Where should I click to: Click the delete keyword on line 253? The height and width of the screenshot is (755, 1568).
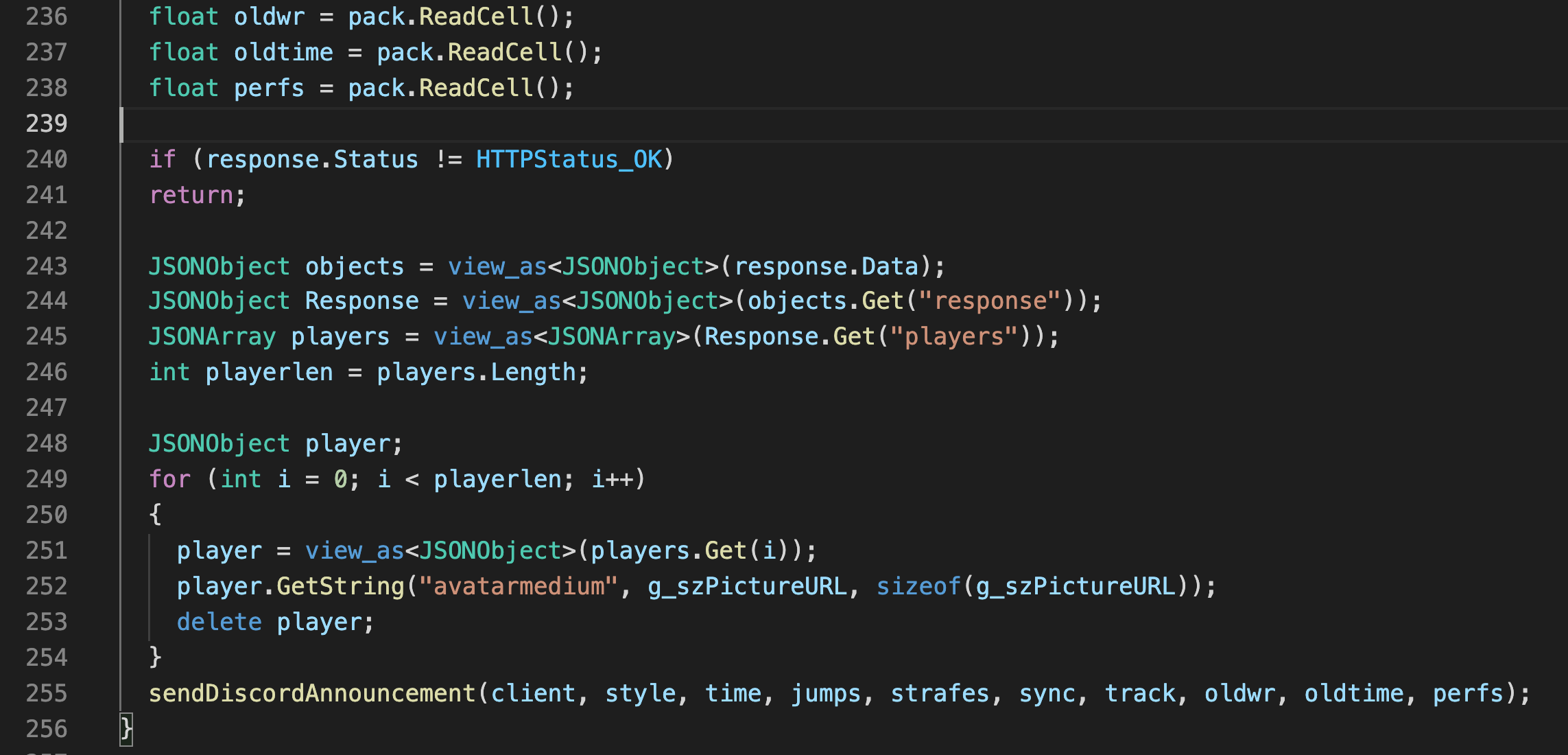coord(219,621)
